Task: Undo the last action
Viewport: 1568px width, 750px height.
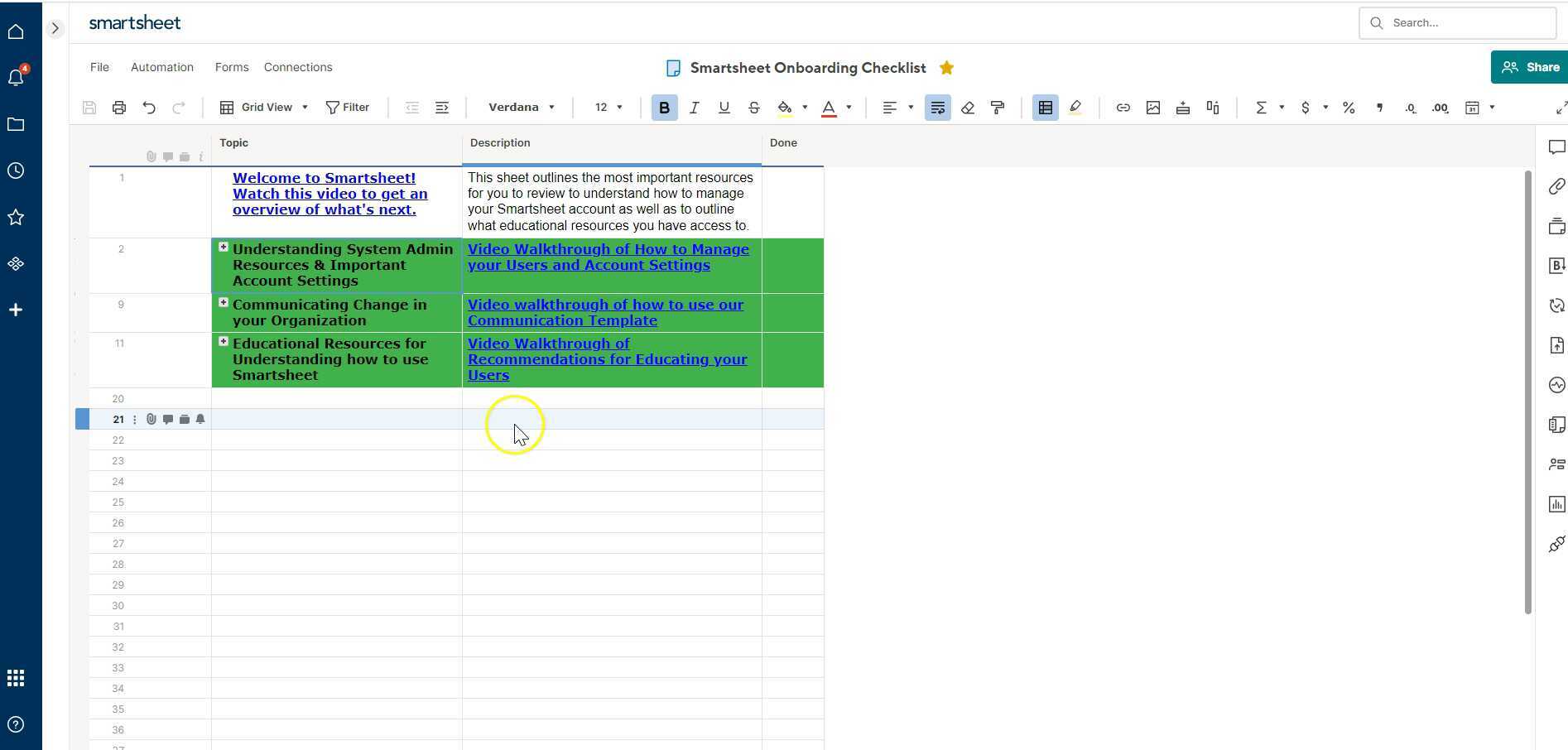Action: pos(149,107)
